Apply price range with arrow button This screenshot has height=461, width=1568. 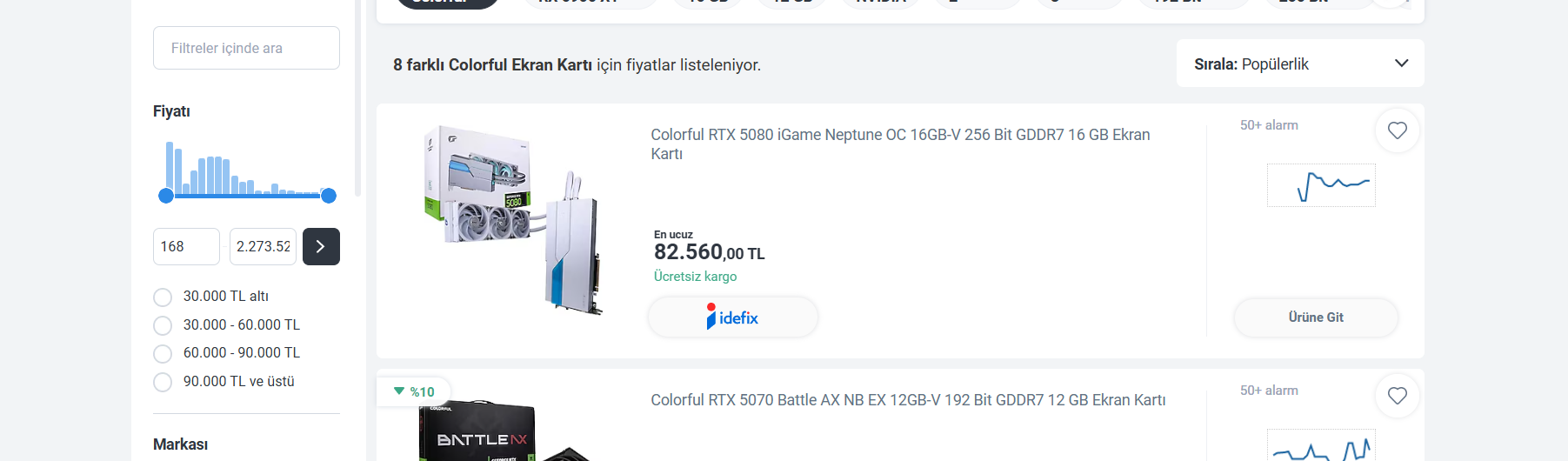pyautogui.click(x=321, y=246)
